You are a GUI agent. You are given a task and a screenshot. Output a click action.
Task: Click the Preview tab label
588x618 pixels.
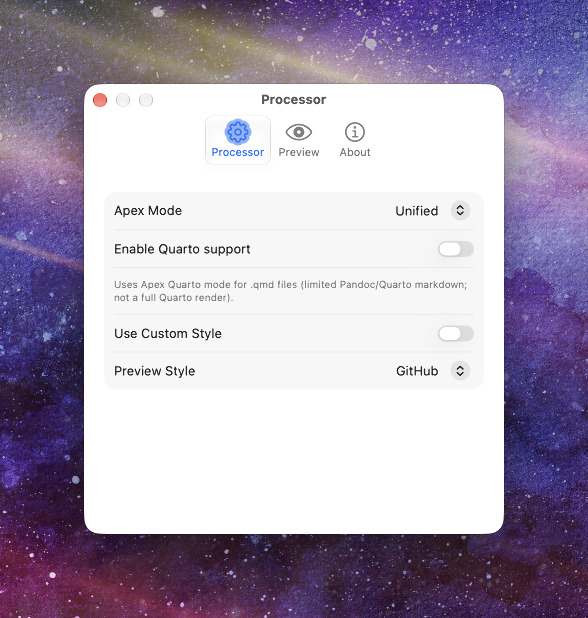pyautogui.click(x=299, y=153)
